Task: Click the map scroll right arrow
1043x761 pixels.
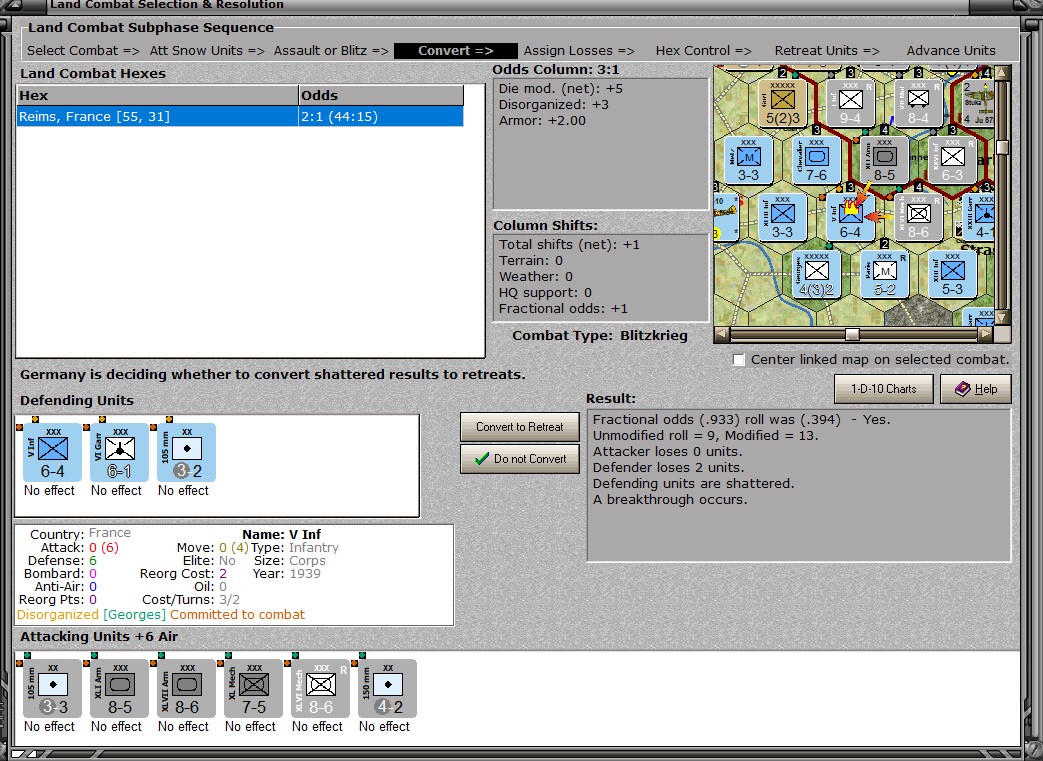Action: tap(986, 333)
